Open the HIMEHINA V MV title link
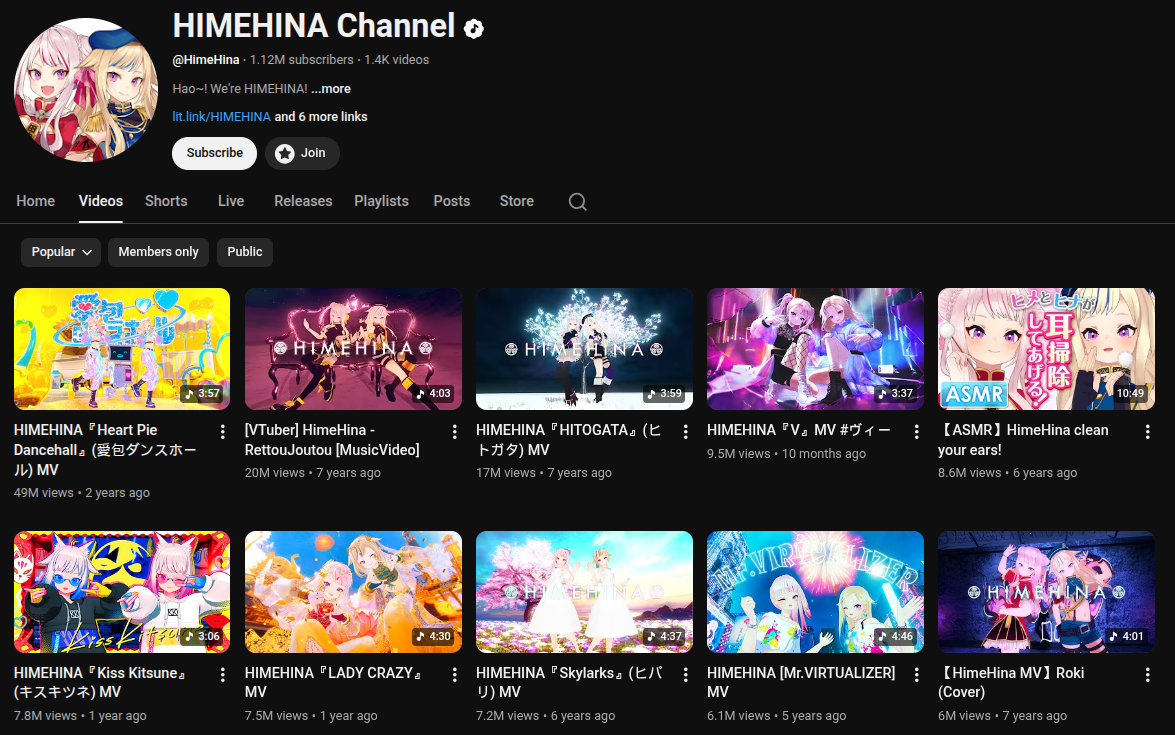 pos(799,430)
